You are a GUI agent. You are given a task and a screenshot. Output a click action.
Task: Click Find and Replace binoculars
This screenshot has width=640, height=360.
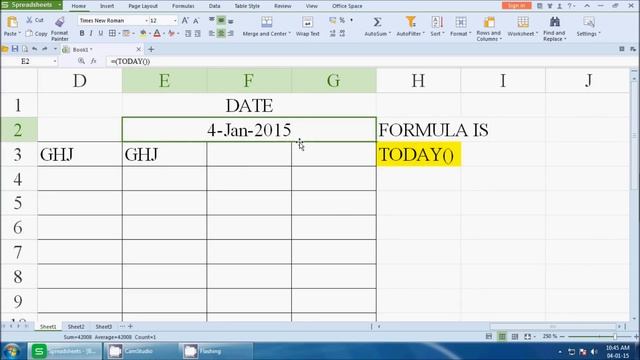(554, 22)
